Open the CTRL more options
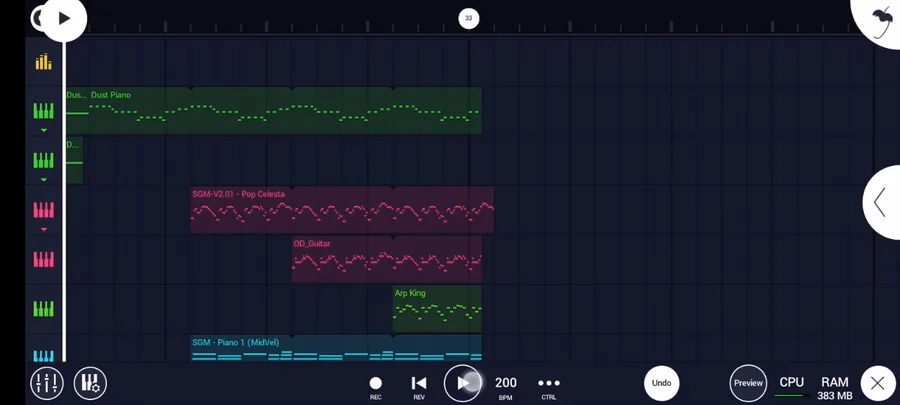The width and height of the screenshot is (900, 405). pyautogui.click(x=549, y=387)
